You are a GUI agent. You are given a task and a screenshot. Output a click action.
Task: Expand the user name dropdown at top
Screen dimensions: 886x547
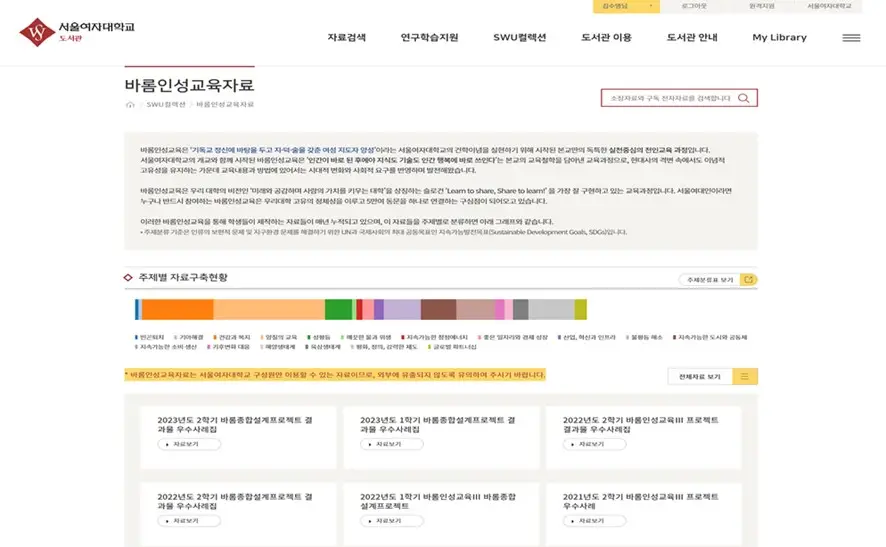pyautogui.click(x=625, y=6)
